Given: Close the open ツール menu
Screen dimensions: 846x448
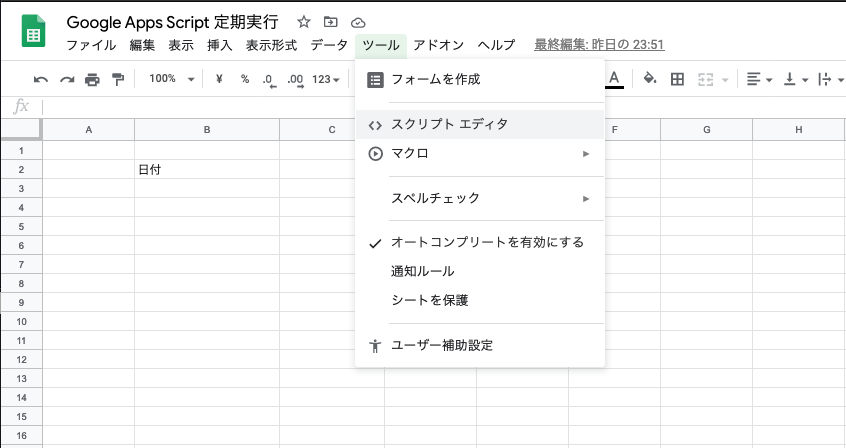Looking at the screenshot, I should (x=381, y=45).
